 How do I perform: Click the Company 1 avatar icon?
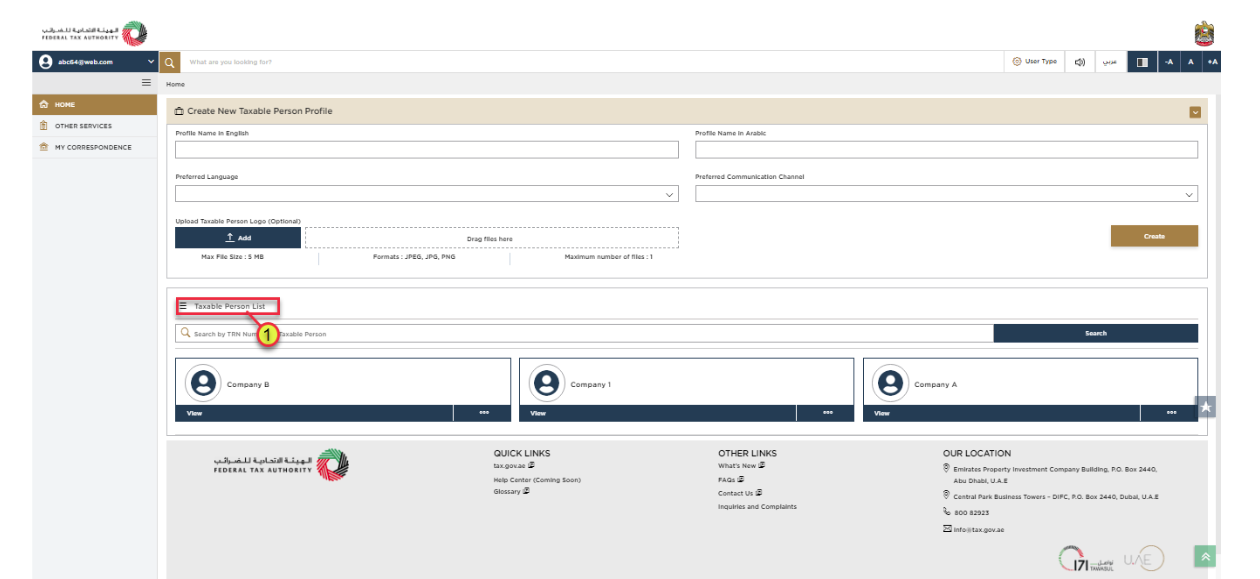click(547, 383)
